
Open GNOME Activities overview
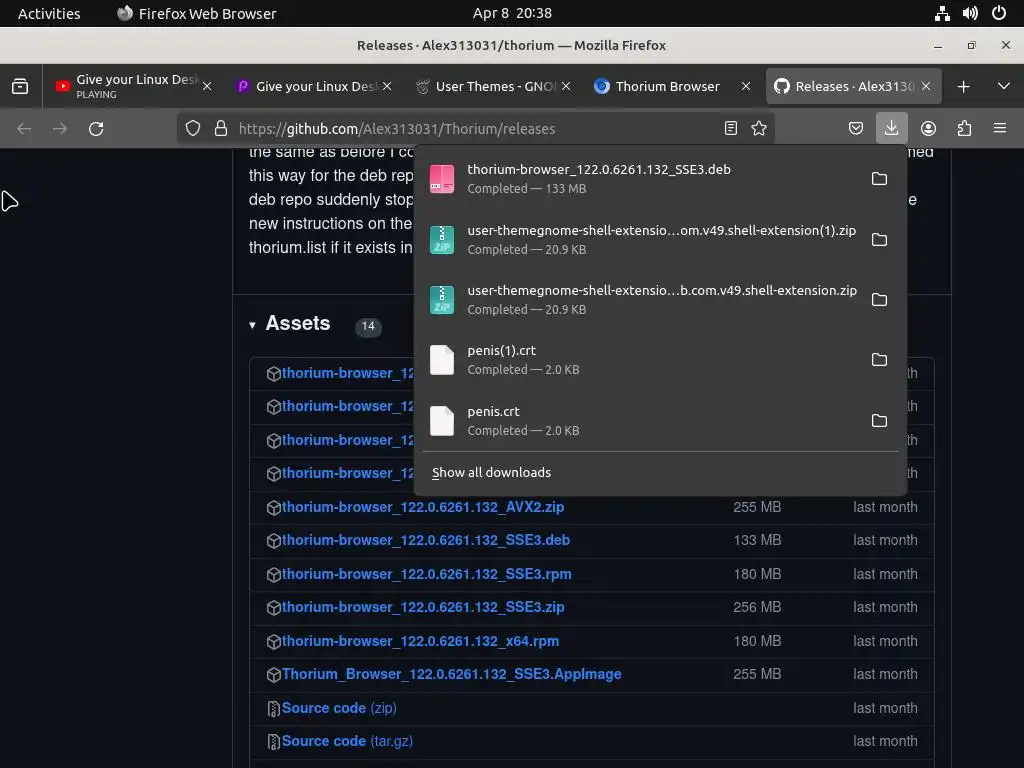tap(49, 13)
